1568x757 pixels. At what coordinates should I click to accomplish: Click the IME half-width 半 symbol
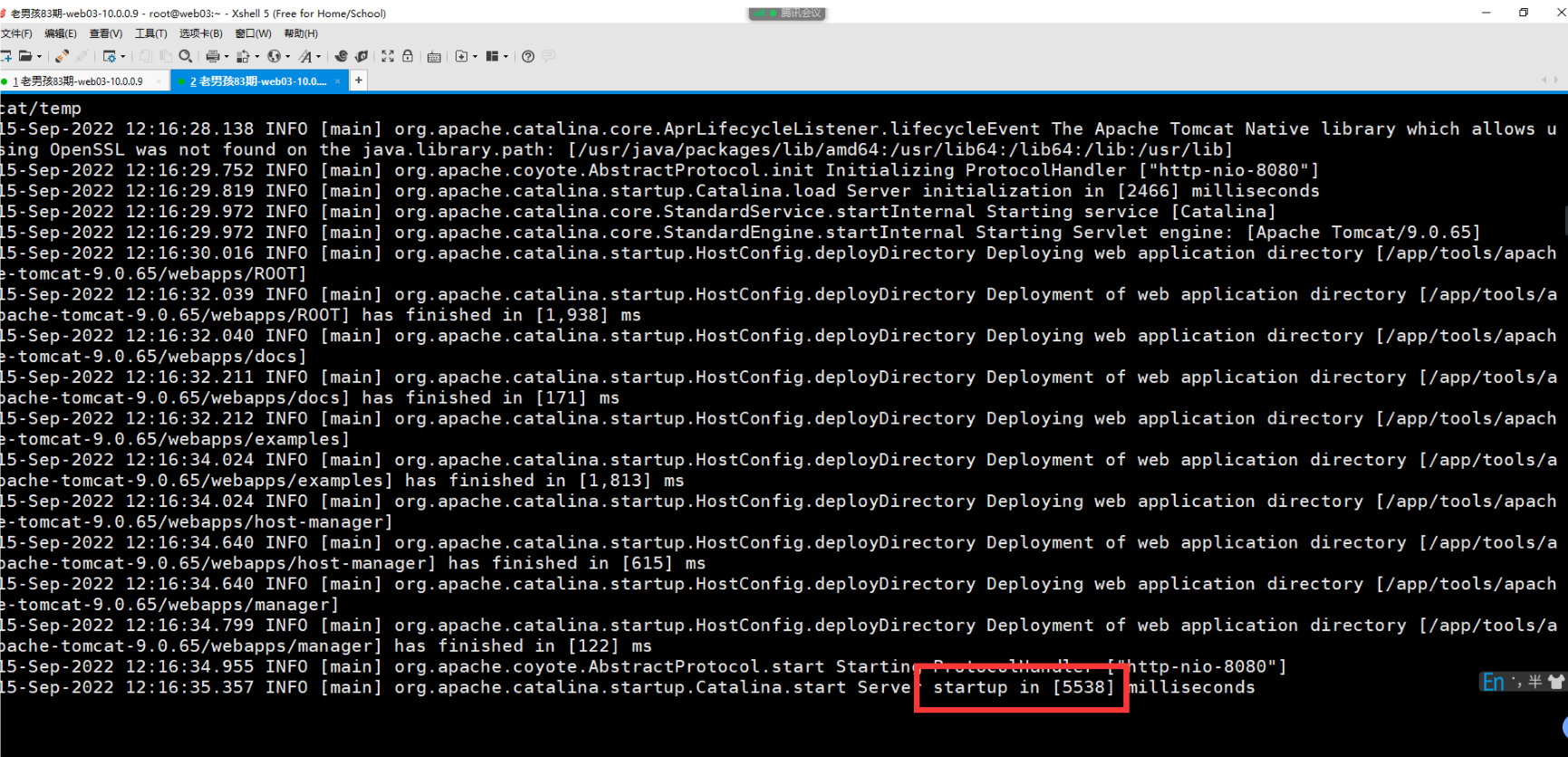tap(1535, 682)
